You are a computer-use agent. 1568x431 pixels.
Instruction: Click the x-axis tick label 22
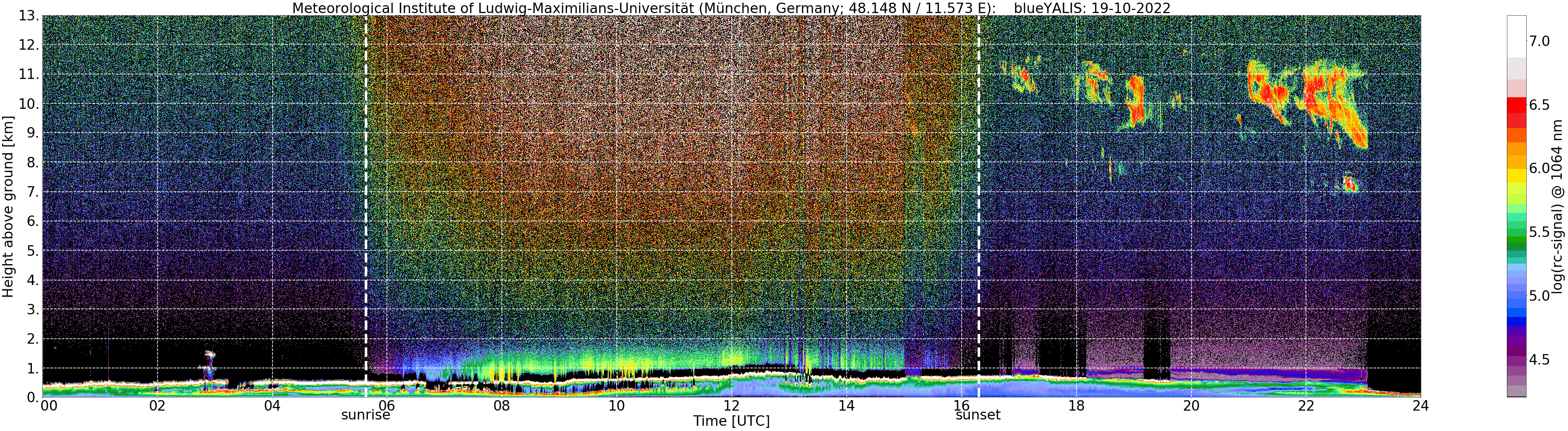[1306, 405]
